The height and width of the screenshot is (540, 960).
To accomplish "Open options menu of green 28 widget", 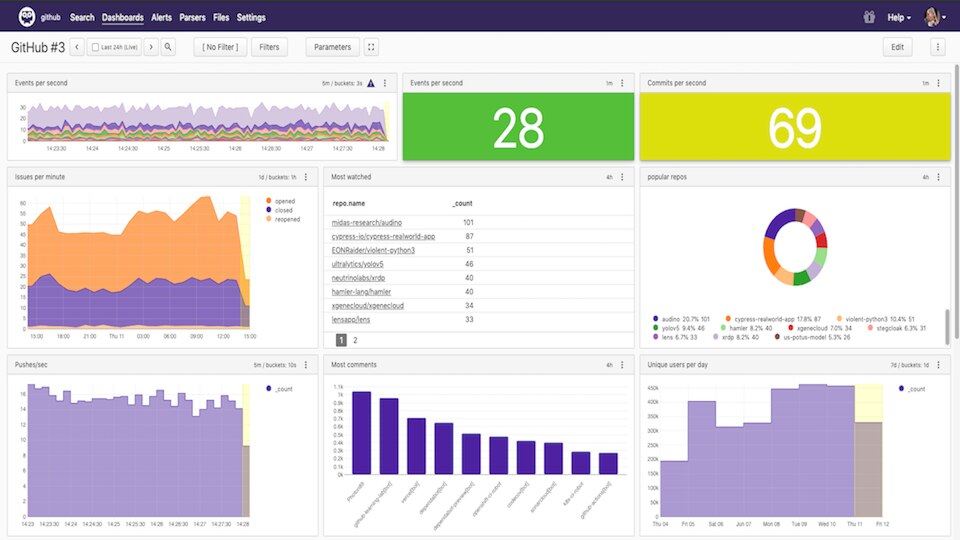I will 622,83.
